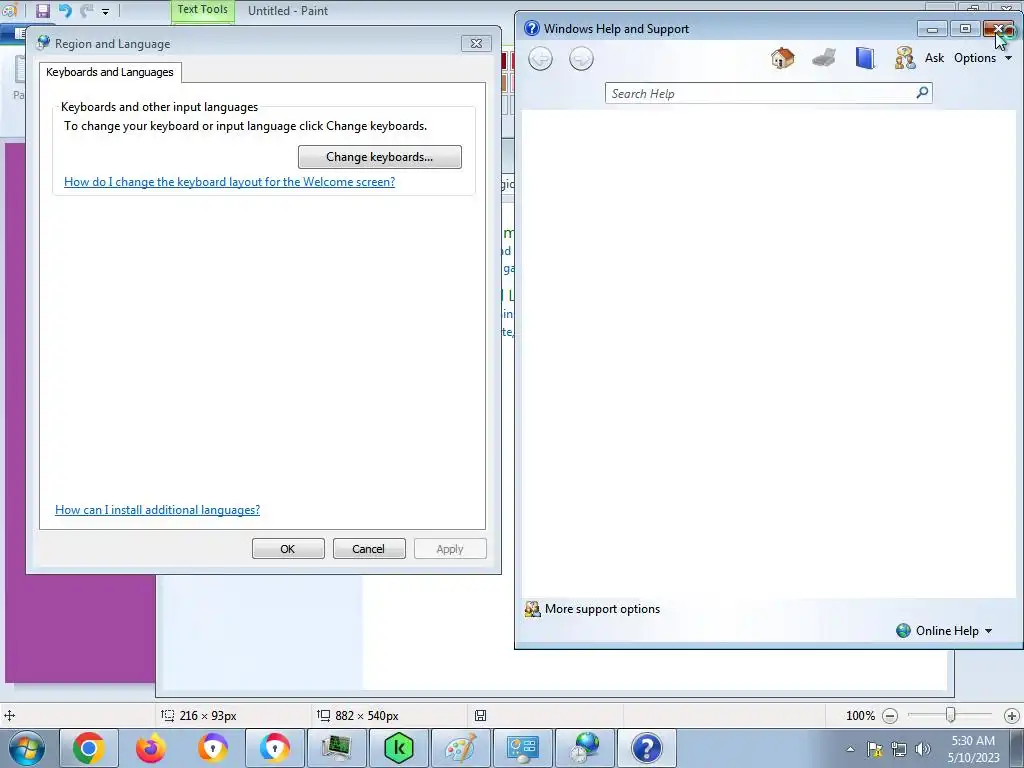This screenshot has width=1024, height=768.
Task: Open the purple keyhole browser taskbar icon
Action: point(213,748)
